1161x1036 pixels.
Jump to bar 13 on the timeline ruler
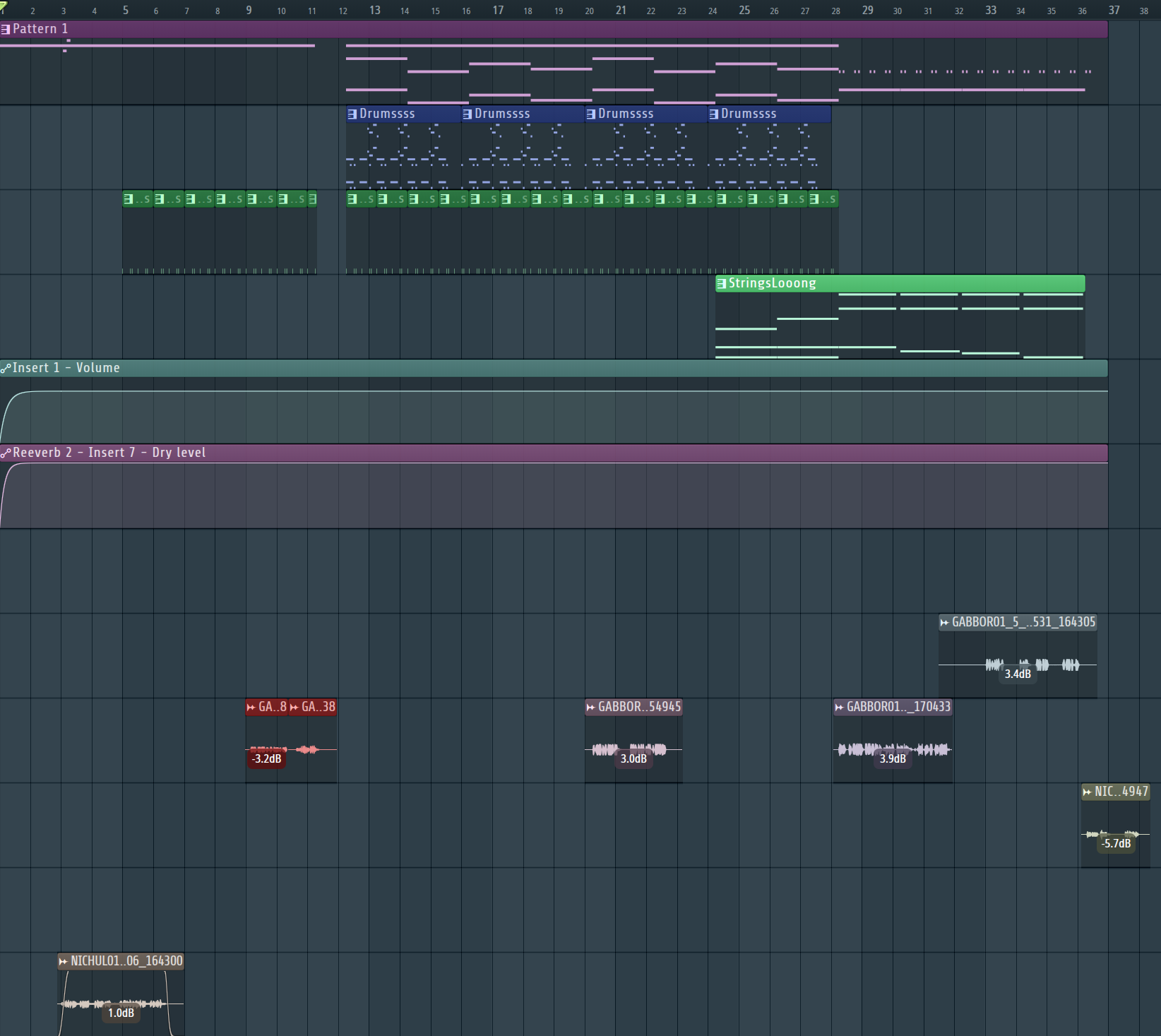[375, 11]
